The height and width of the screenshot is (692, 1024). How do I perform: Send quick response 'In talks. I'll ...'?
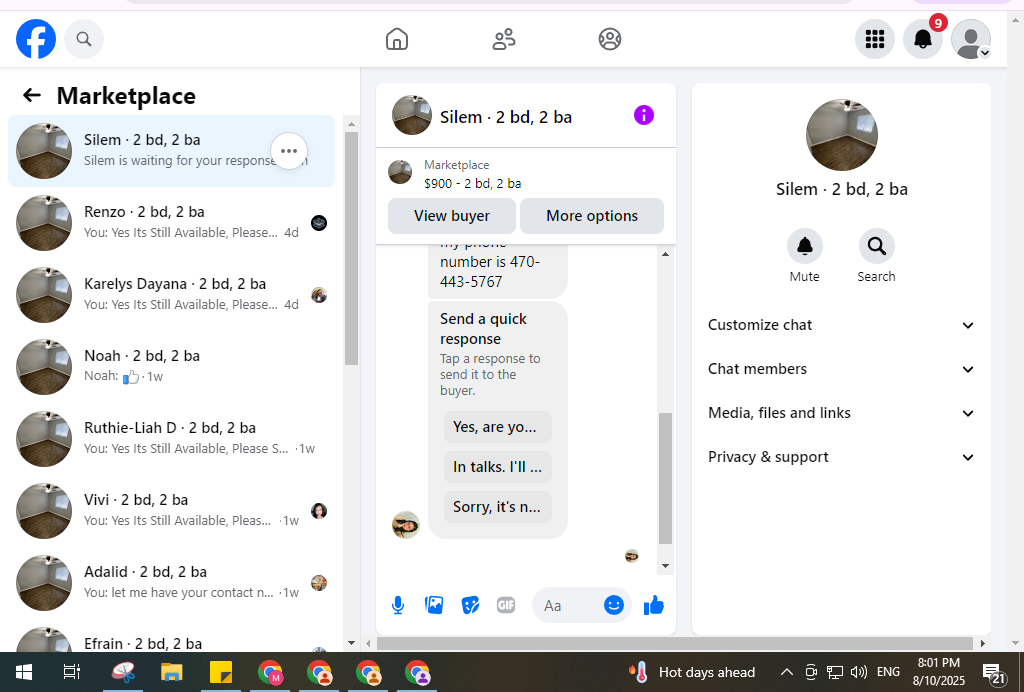(x=498, y=467)
